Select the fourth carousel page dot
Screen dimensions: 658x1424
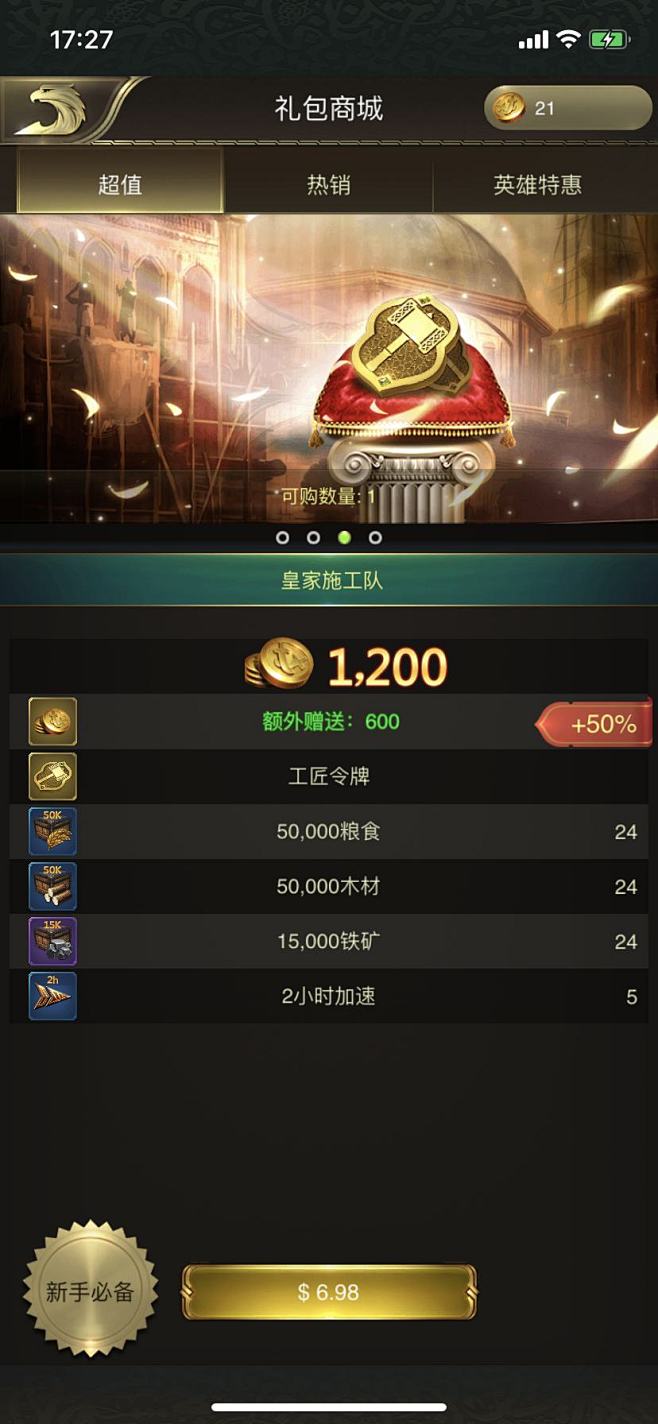(x=375, y=537)
